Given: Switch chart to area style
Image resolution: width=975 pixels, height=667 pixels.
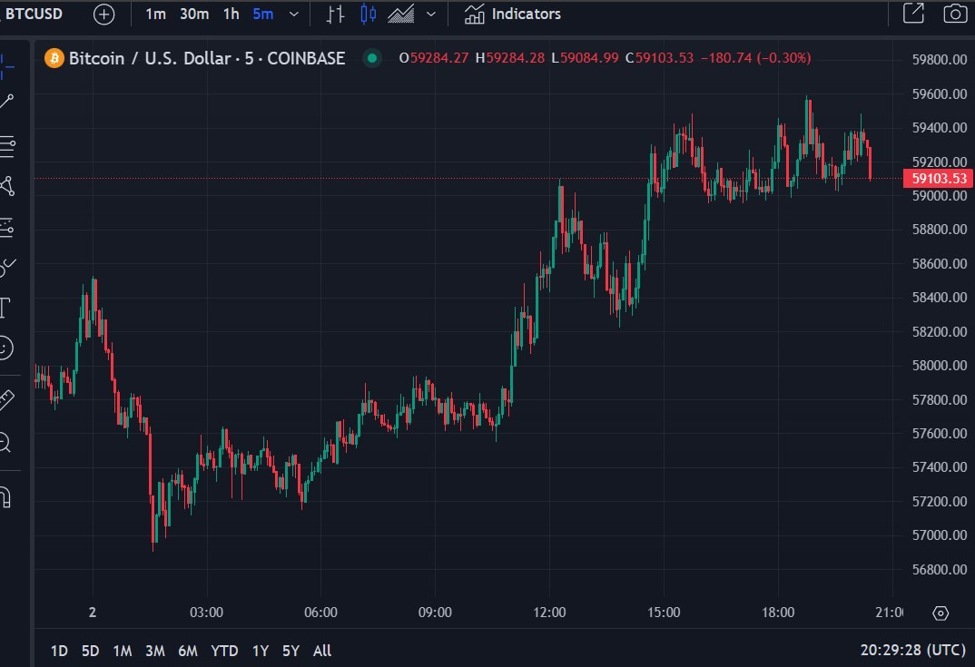Looking at the screenshot, I should point(400,14).
